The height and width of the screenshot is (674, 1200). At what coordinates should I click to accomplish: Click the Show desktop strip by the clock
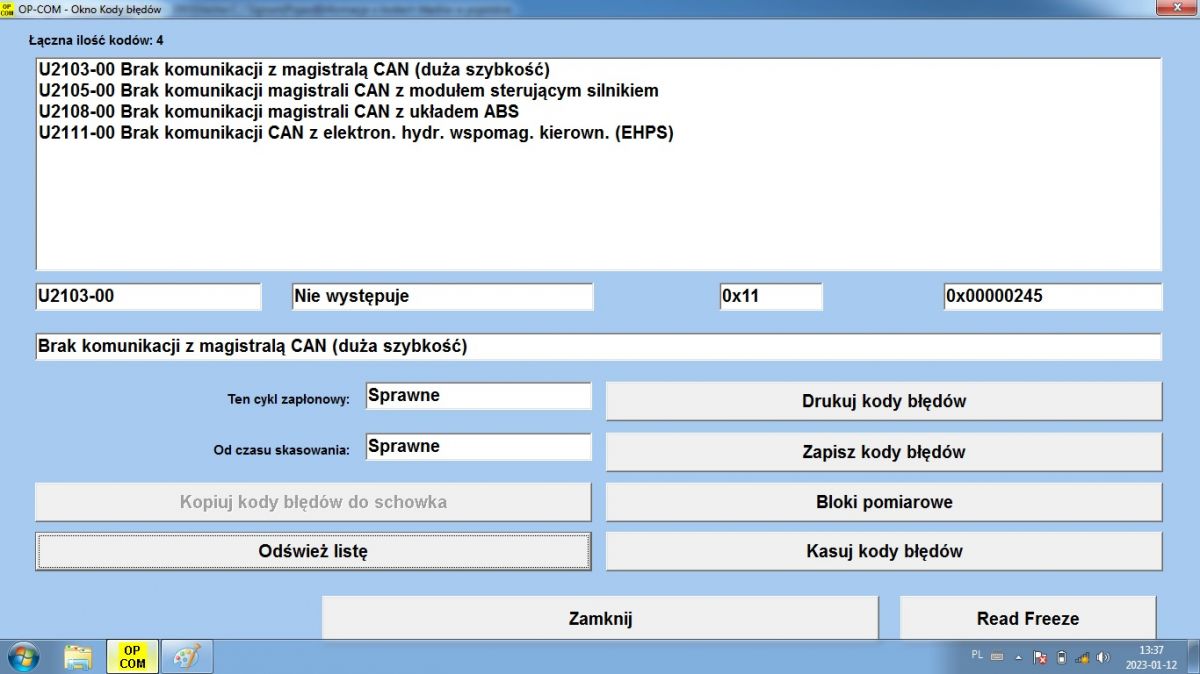click(x=1192, y=657)
